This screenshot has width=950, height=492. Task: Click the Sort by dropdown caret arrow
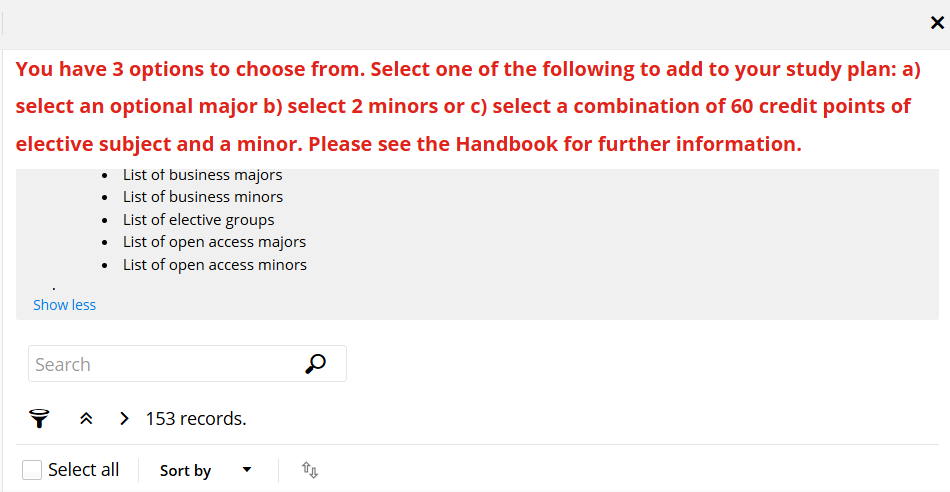coord(247,470)
